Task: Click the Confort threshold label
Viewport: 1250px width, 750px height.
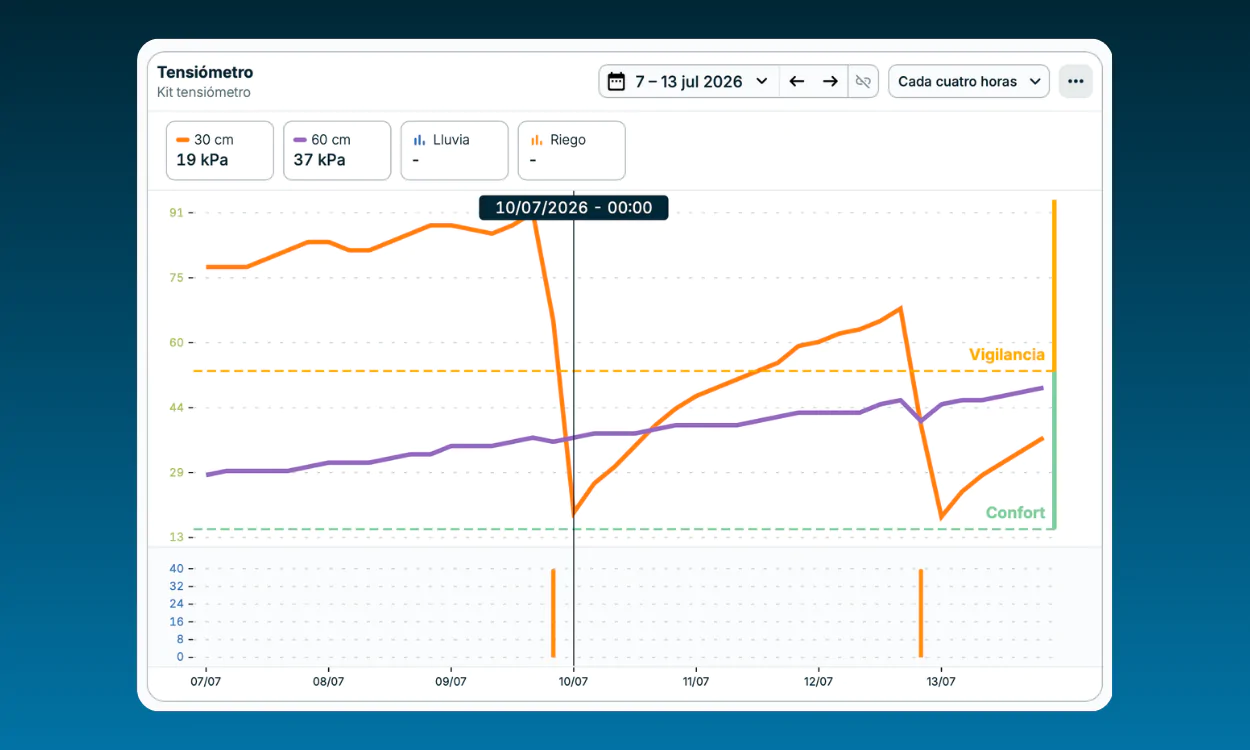Action: point(1015,513)
